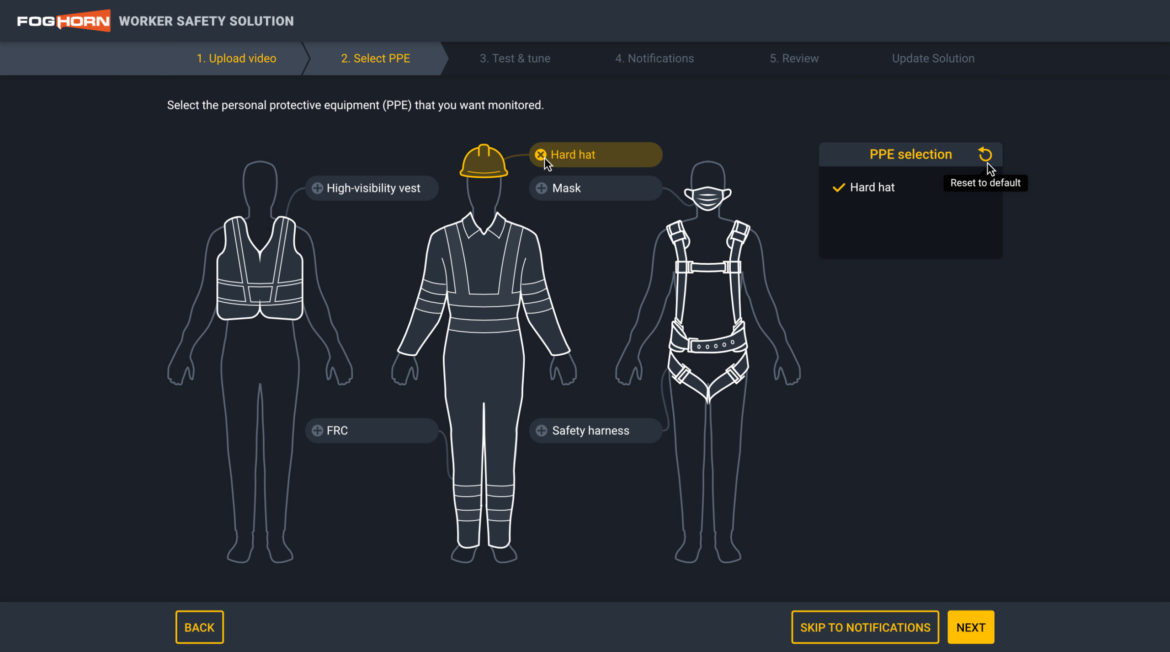Click the BACK button

coord(199,627)
